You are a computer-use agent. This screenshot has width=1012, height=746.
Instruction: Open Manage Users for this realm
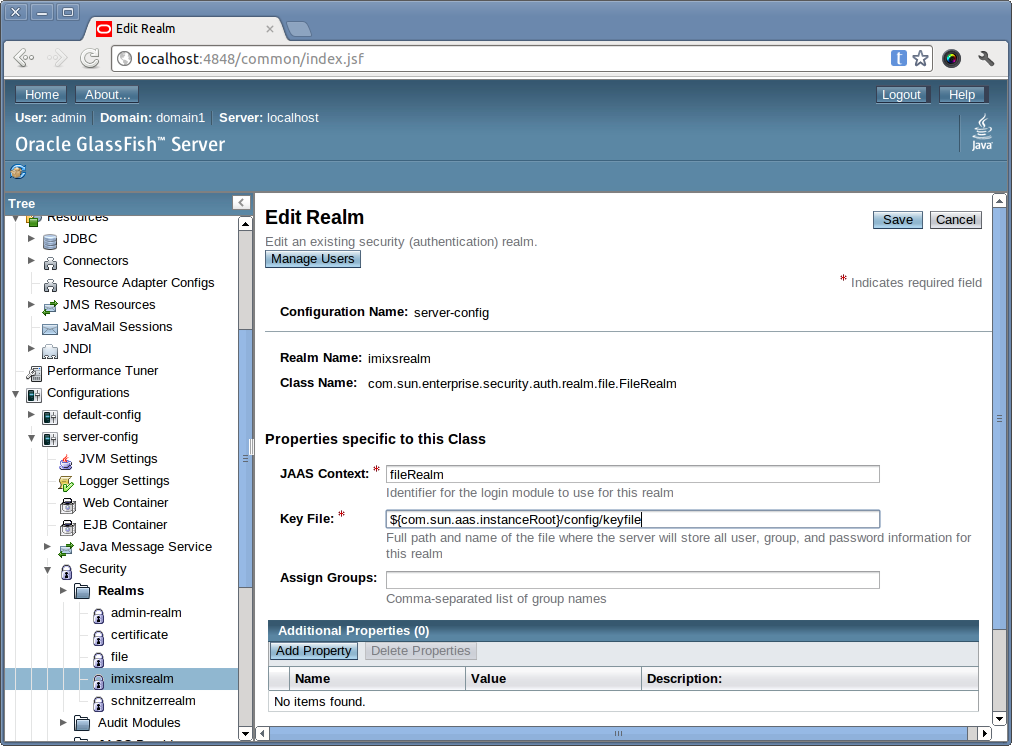pyautogui.click(x=313, y=259)
